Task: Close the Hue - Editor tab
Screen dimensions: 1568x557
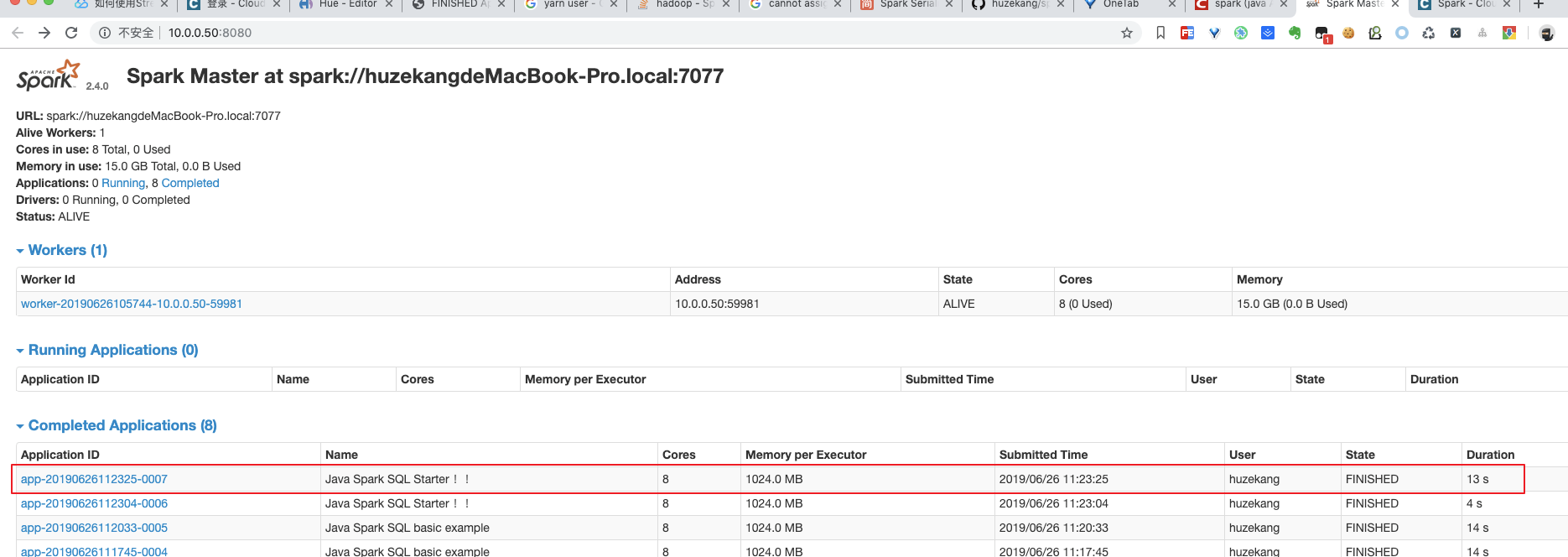Action: coord(389,4)
